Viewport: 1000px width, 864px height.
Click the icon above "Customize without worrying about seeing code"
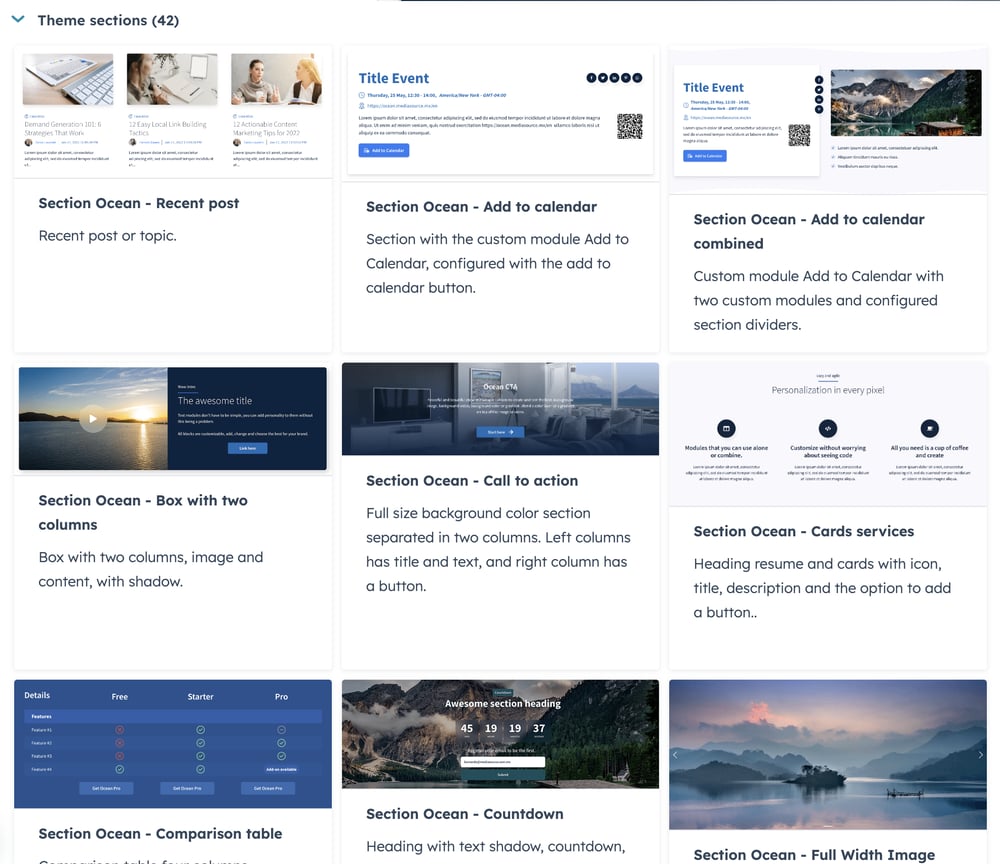pyautogui.click(x=828, y=428)
